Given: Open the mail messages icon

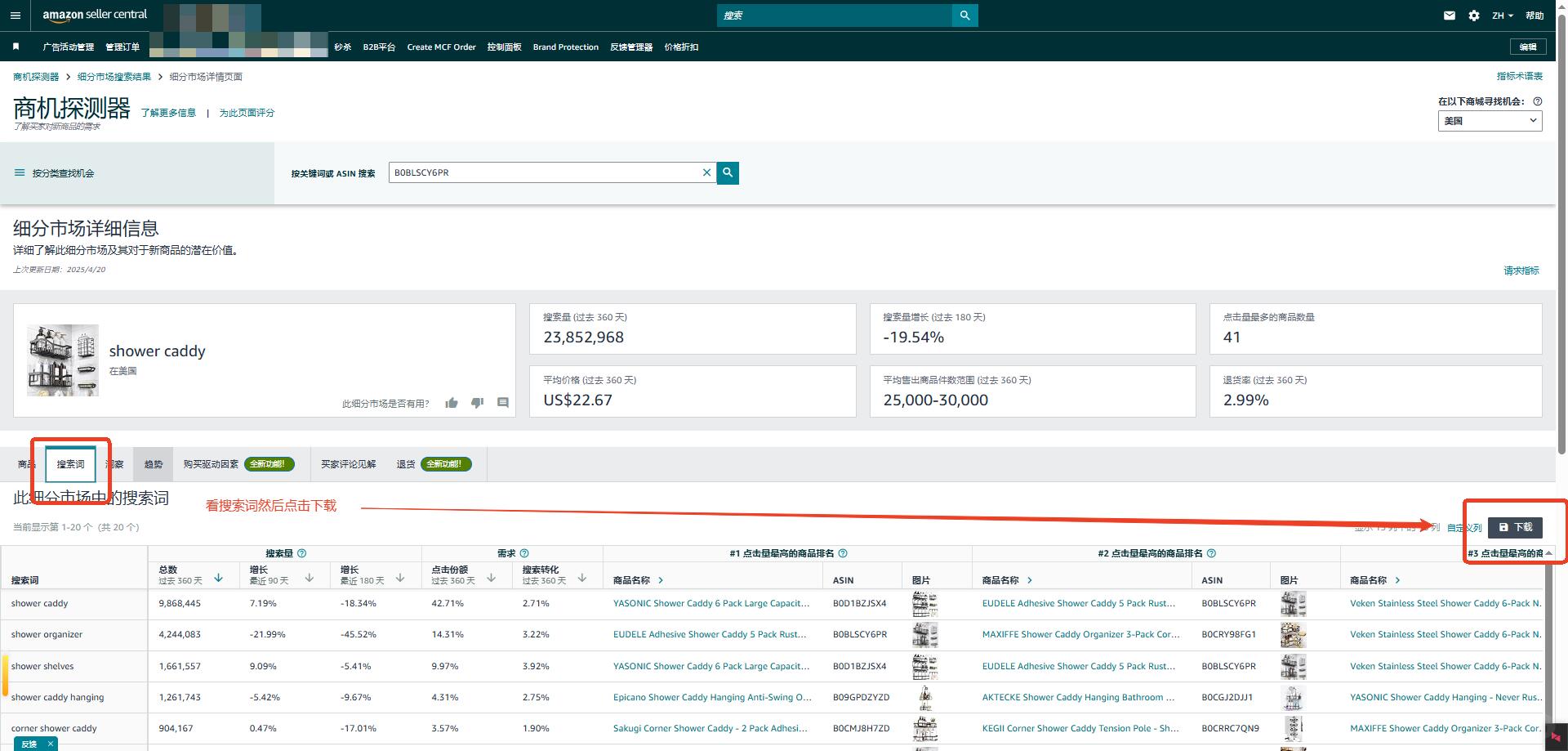Looking at the screenshot, I should 1450,16.
